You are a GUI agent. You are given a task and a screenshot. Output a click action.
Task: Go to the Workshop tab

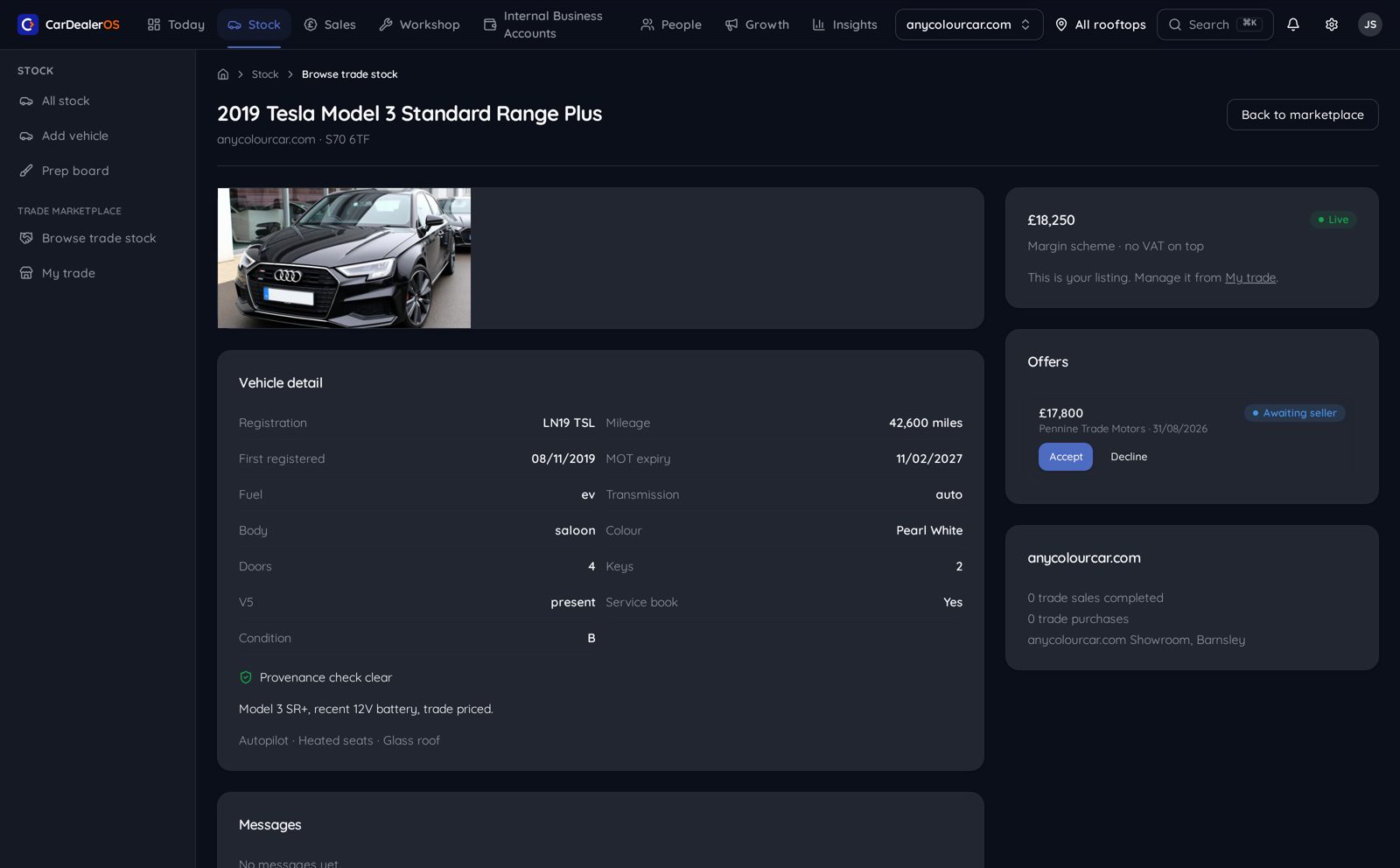point(419,24)
